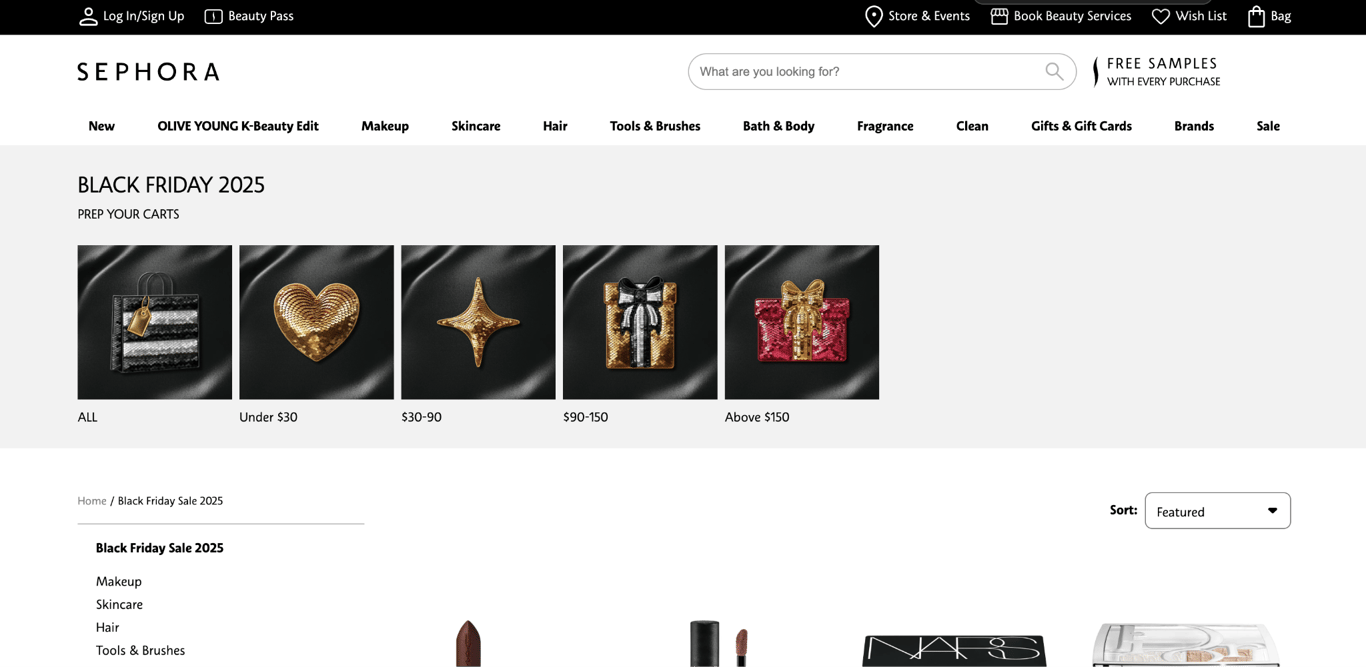This screenshot has width=1366, height=667.
Task: Click the Beauty Pass card icon
Action: coord(213,16)
